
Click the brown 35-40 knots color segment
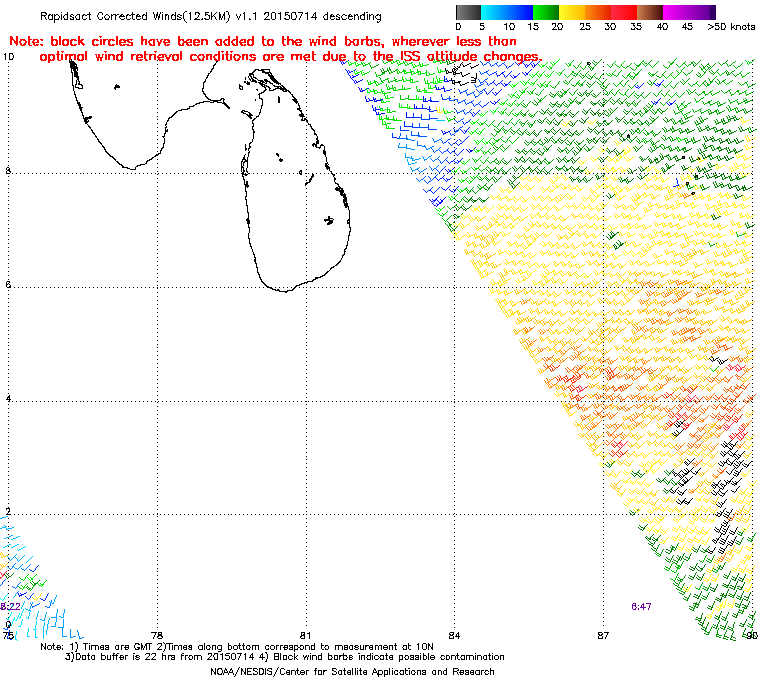(x=650, y=12)
